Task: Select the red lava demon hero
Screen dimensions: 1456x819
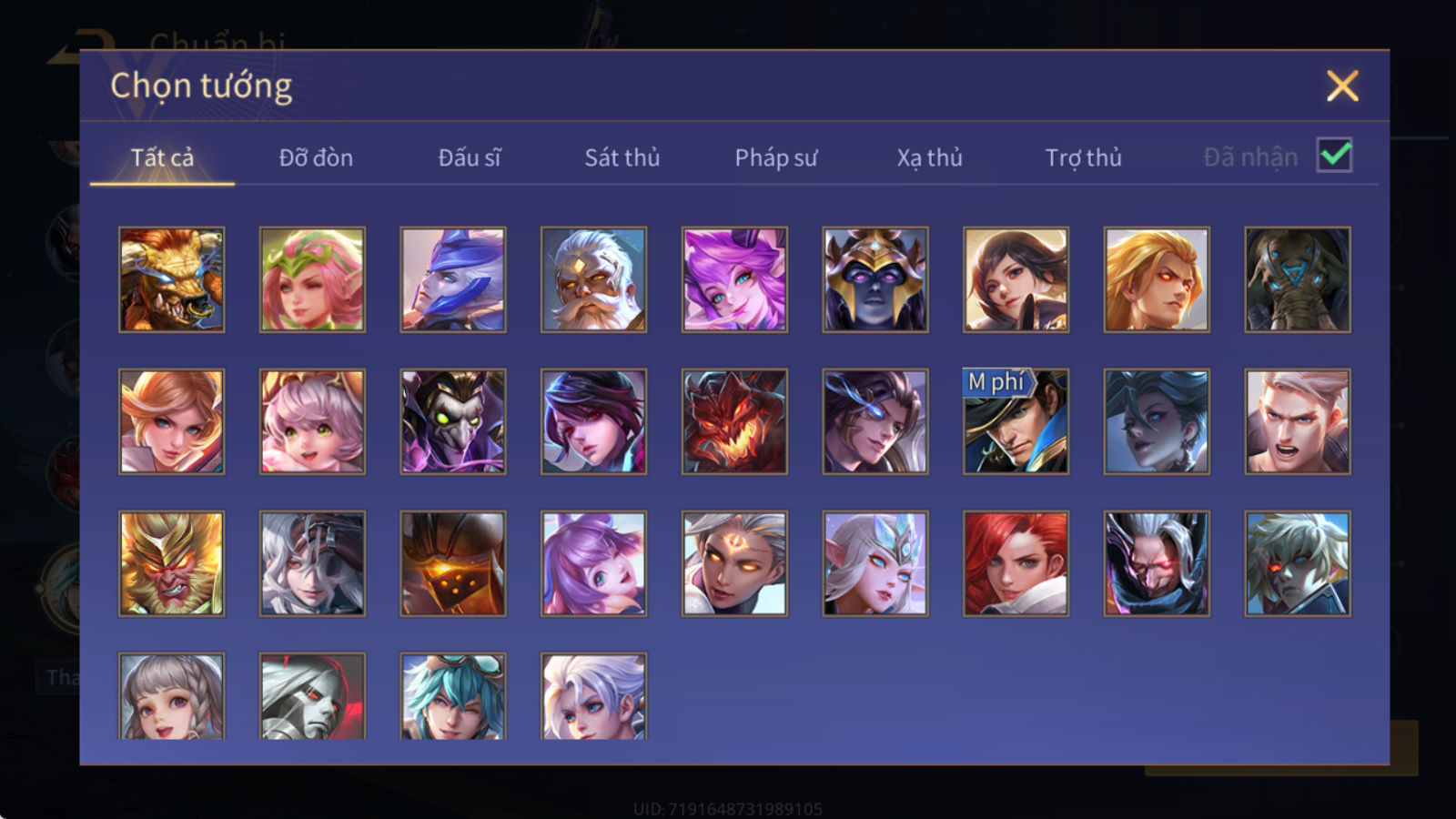Action: click(x=734, y=421)
